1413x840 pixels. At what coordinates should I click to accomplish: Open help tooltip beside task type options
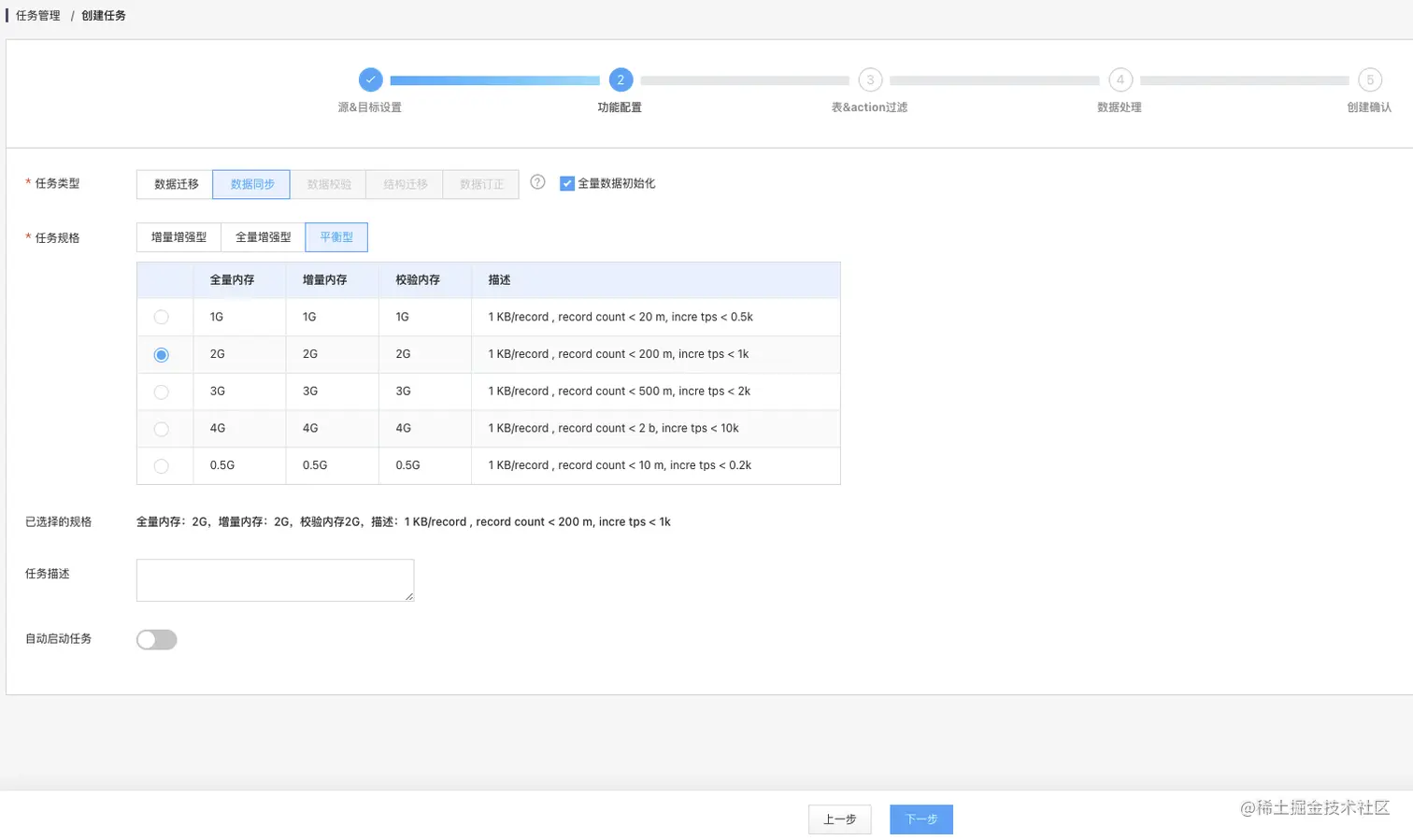point(536,183)
